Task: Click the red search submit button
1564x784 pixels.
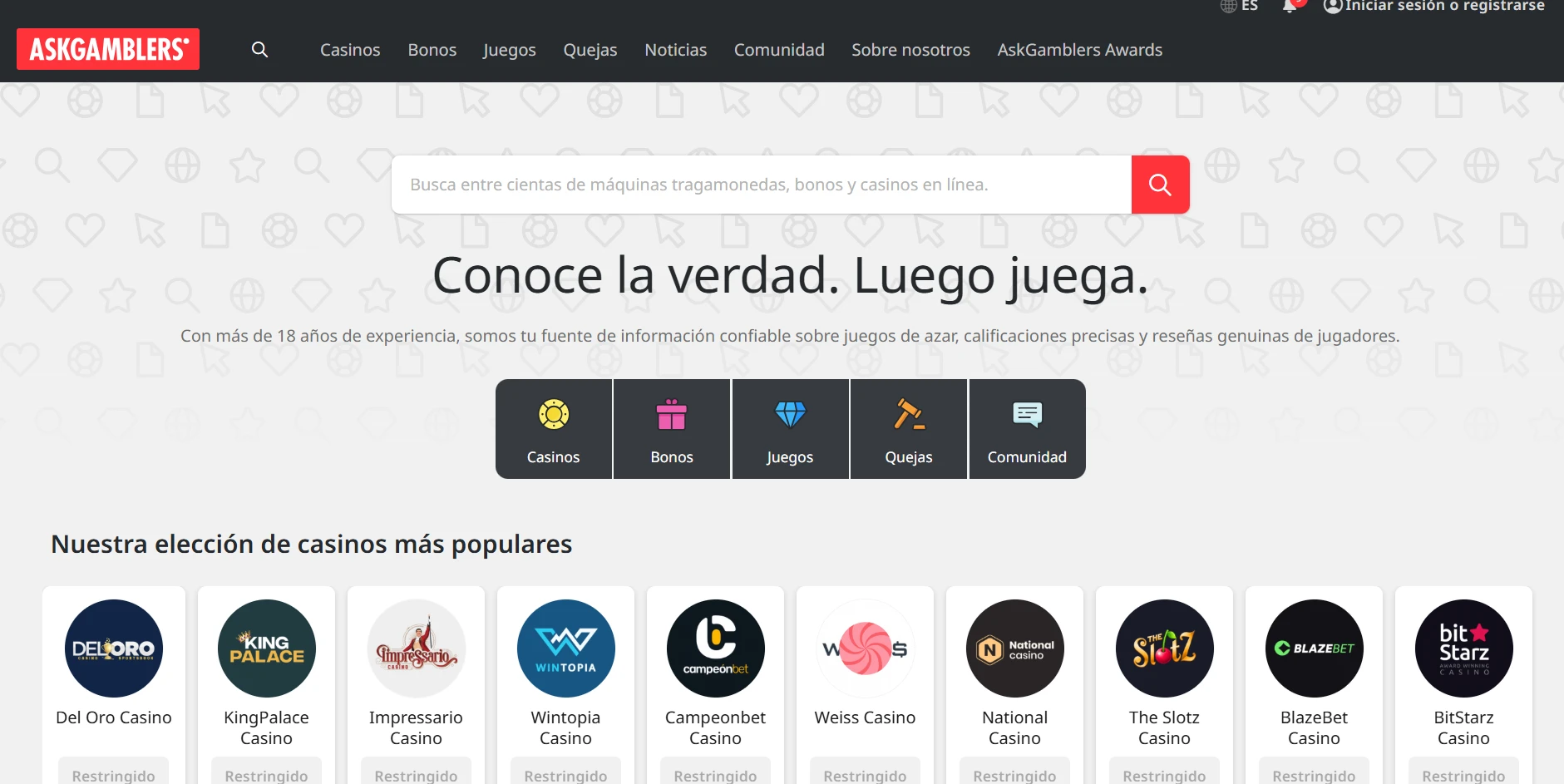Action: point(1160,185)
